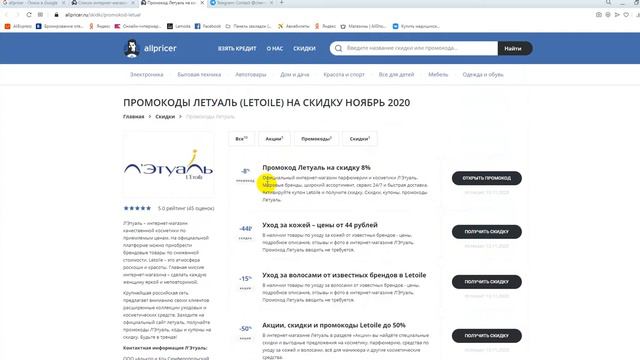Click ПОЛУЧИТЬ СКИДКУ for Акции до 50%

tap(487, 336)
